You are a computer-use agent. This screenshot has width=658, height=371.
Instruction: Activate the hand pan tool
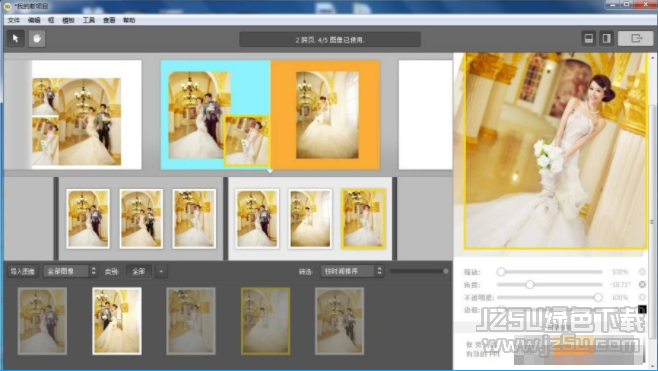pyautogui.click(x=37, y=39)
